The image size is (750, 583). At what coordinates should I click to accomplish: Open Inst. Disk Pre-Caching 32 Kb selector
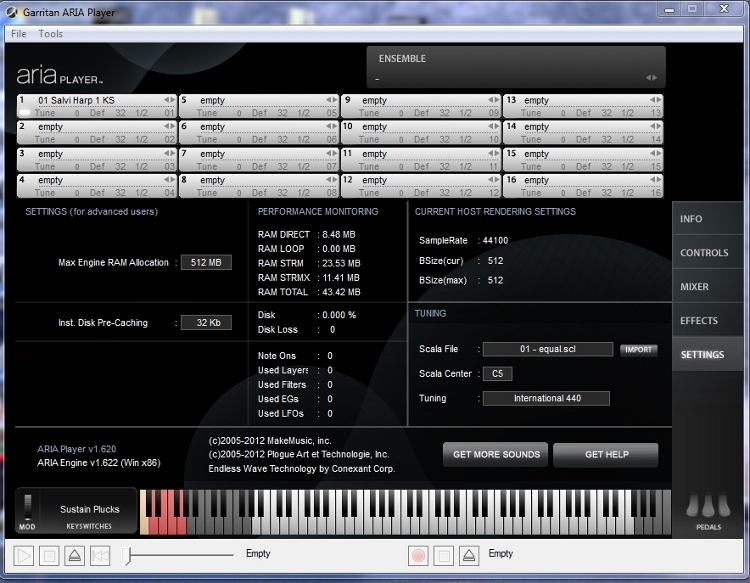coord(206,323)
